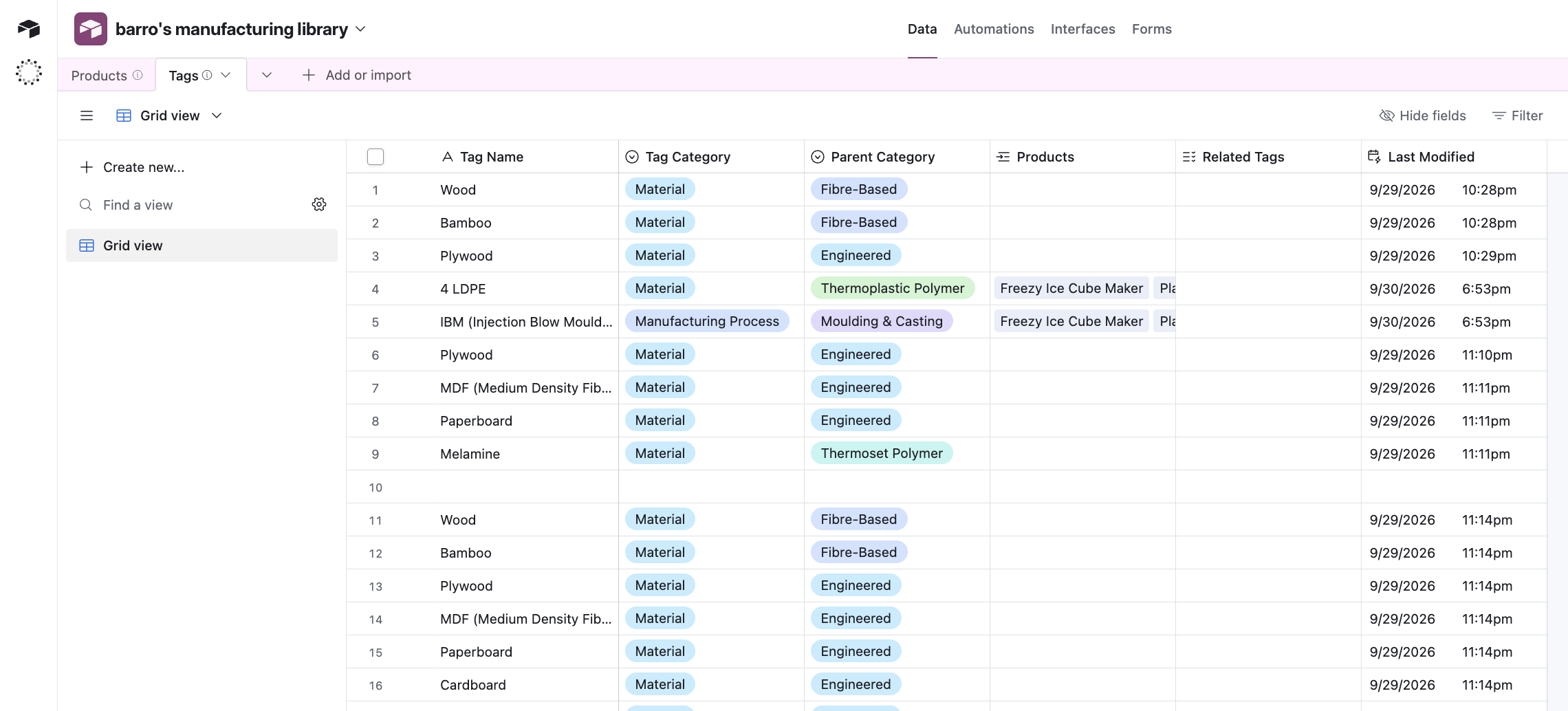The height and width of the screenshot is (711, 1568).
Task: Open info icon next to Products tab
Action: tap(138, 75)
